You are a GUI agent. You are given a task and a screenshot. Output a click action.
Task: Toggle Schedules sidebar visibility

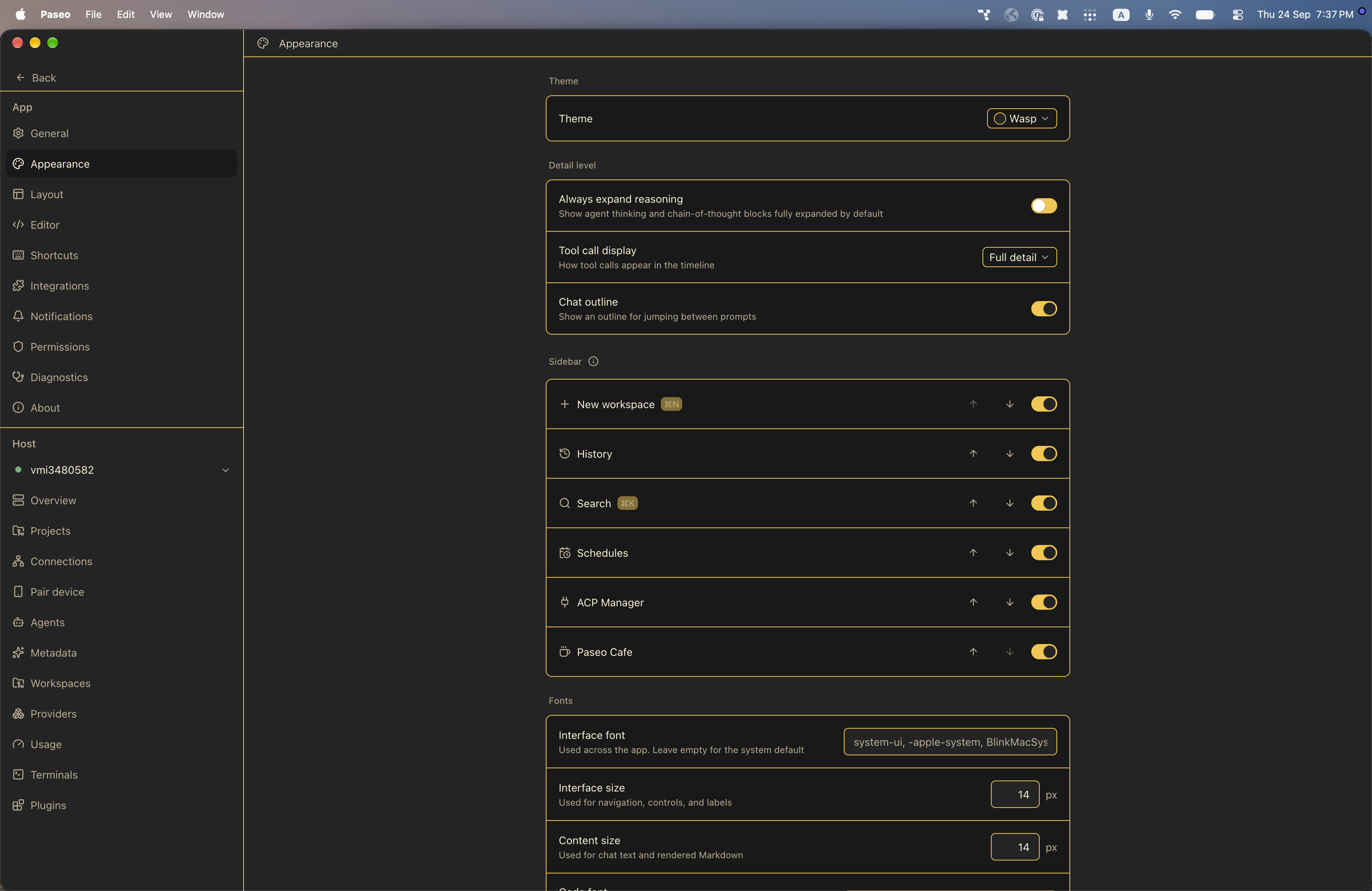pos(1043,553)
